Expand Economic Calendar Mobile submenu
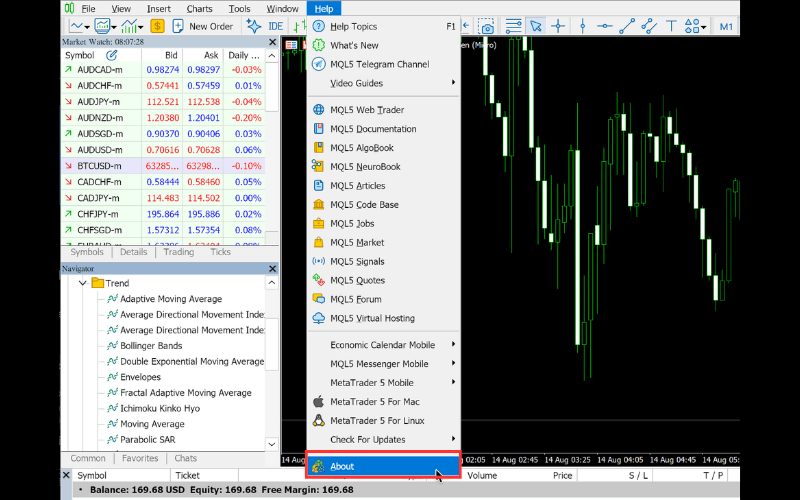The image size is (800, 500). pos(384,345)
